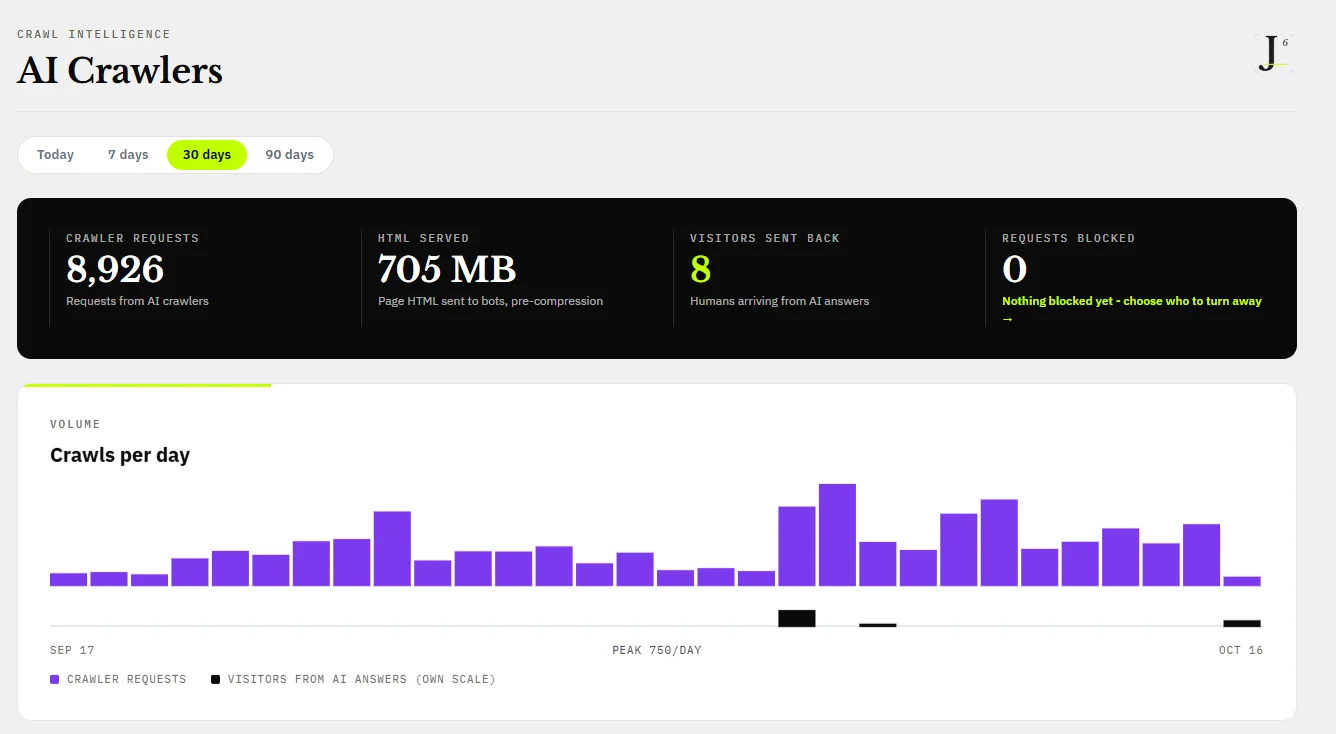
Task: Click the 'SEP 17' axis label
Action: tap(72, 651)
